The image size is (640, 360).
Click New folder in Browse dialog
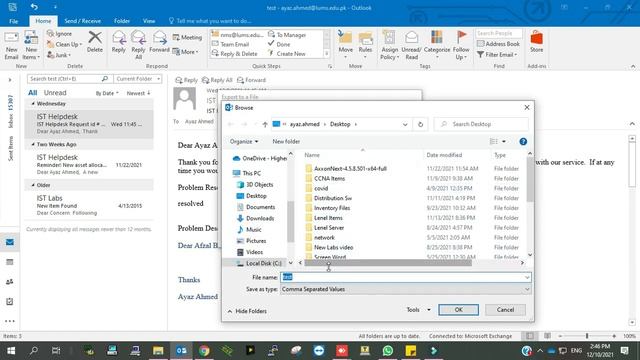[x=286, y=142]
